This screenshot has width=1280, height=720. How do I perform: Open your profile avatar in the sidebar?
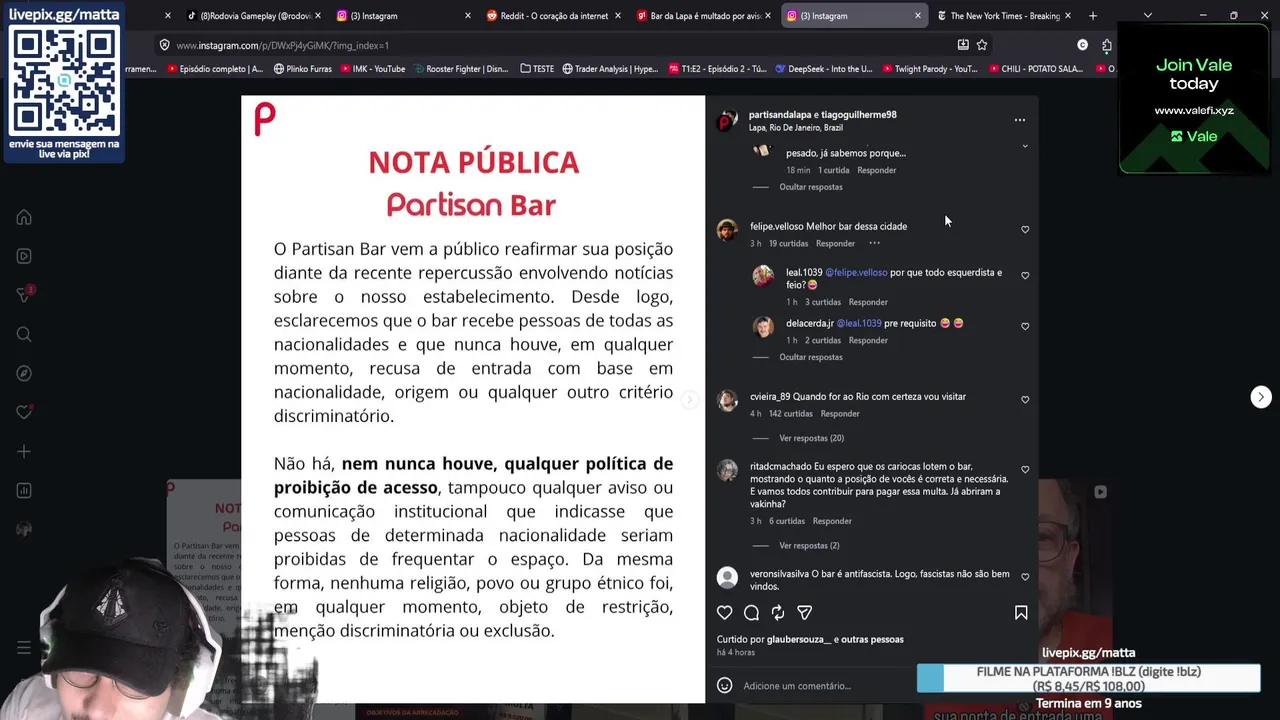tap(24, 529)
